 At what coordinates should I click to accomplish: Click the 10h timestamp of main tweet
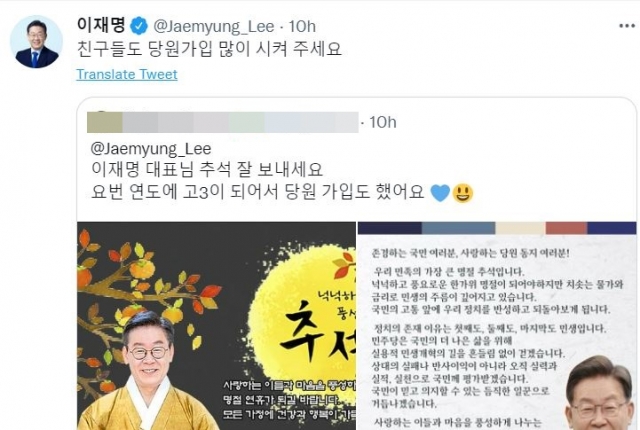(302, 27)
